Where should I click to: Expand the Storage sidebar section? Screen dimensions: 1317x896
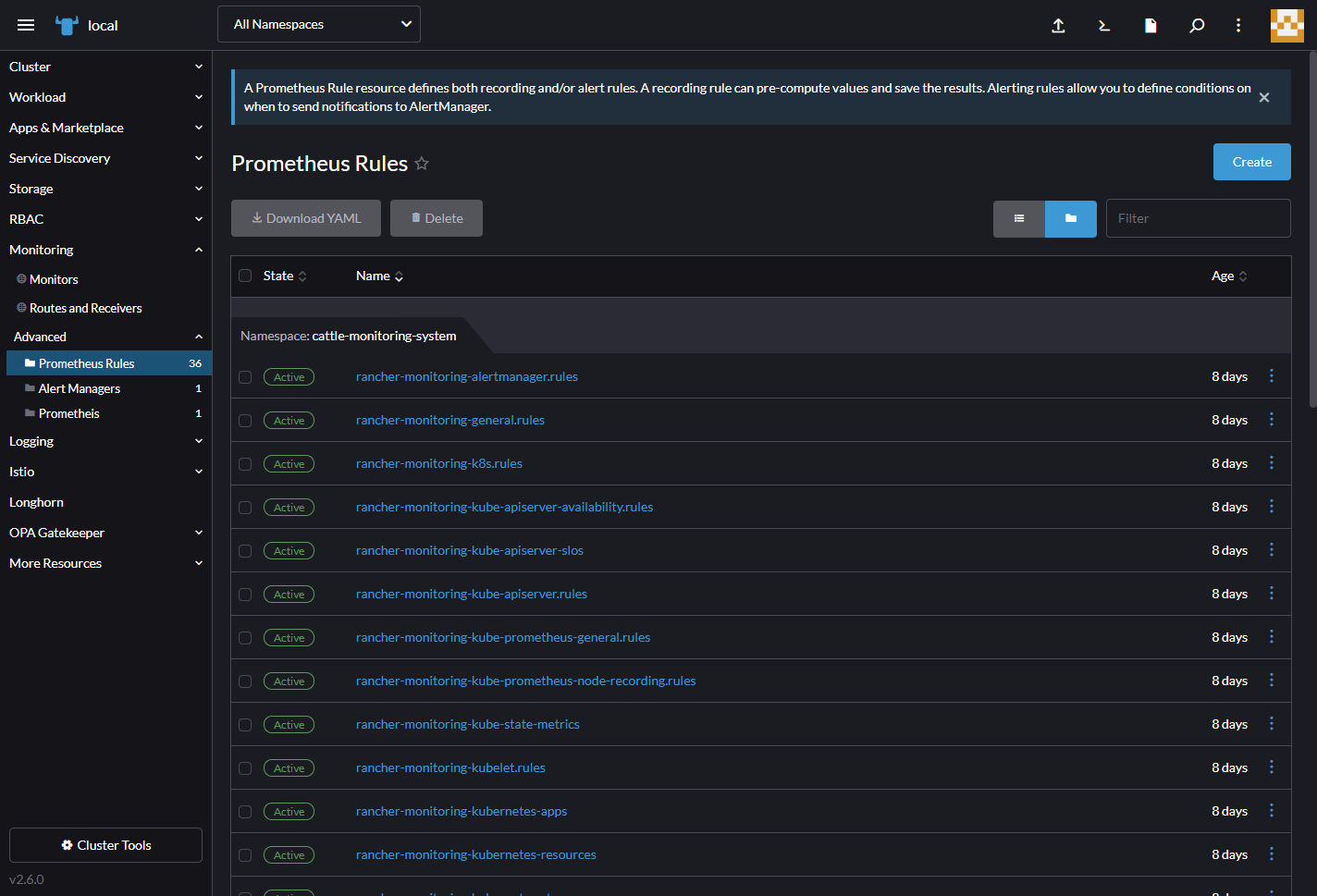click(x=105, y=189)
